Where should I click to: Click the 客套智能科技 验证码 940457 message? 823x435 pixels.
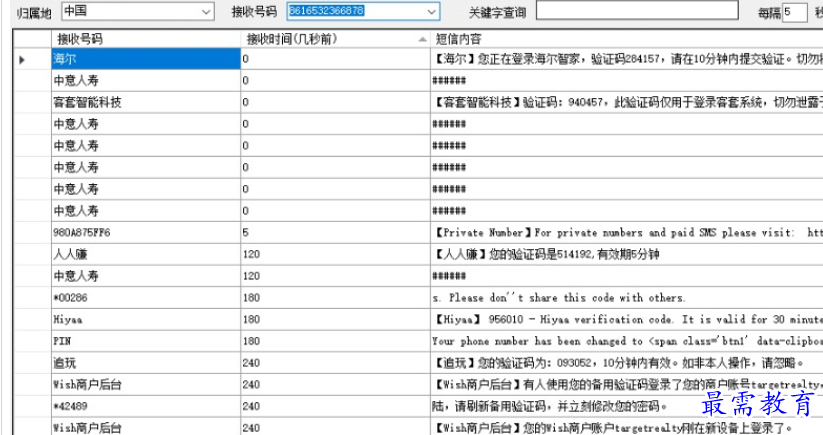click(x=627, y=102)
